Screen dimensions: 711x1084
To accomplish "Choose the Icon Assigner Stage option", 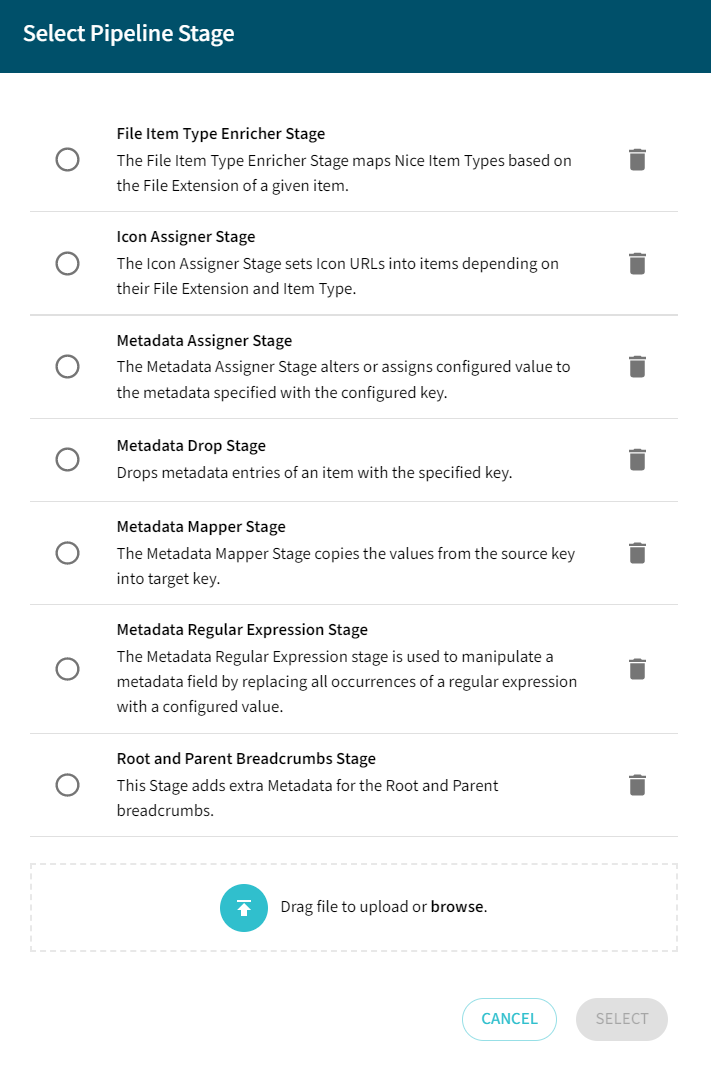I will 67,263.
